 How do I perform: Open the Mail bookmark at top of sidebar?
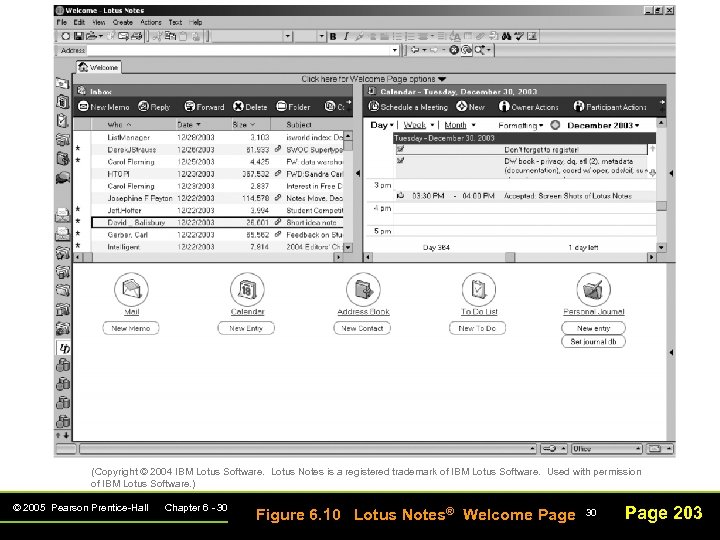click(62, 83)
